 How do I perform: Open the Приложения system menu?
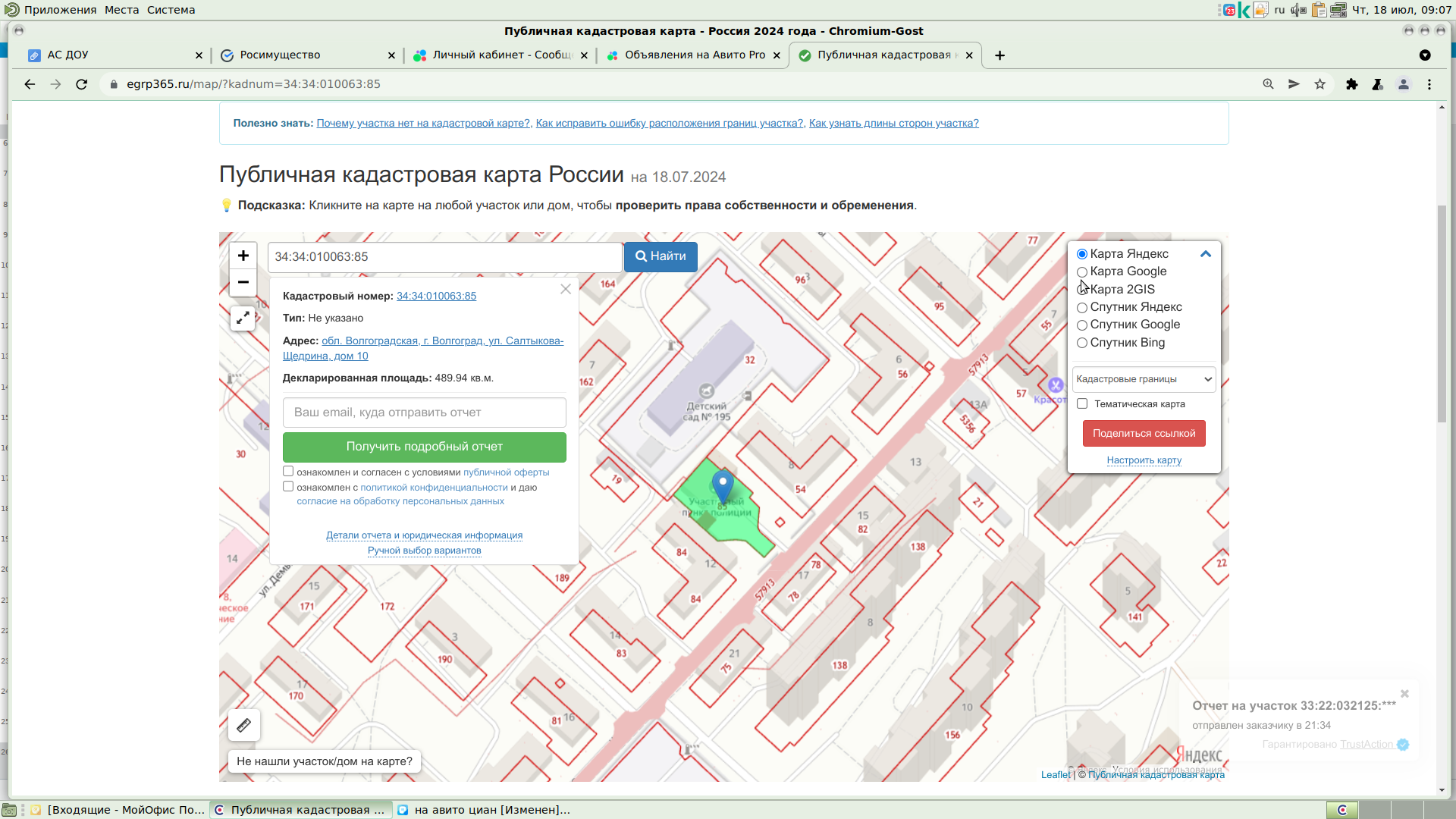click(x=59, y=10)
